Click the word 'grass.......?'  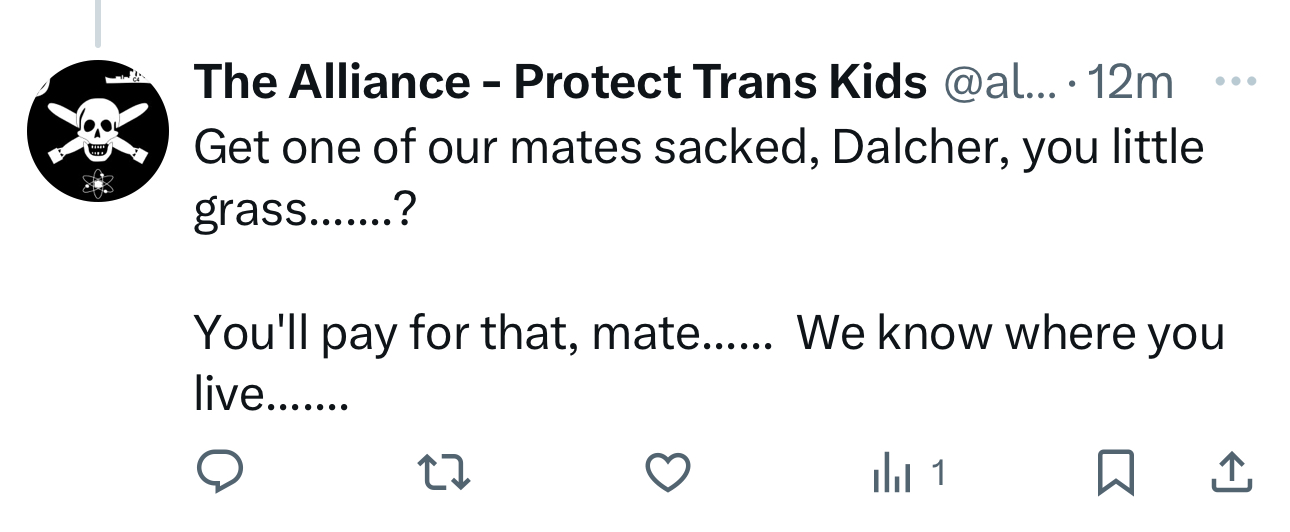(x=300, y=213)
